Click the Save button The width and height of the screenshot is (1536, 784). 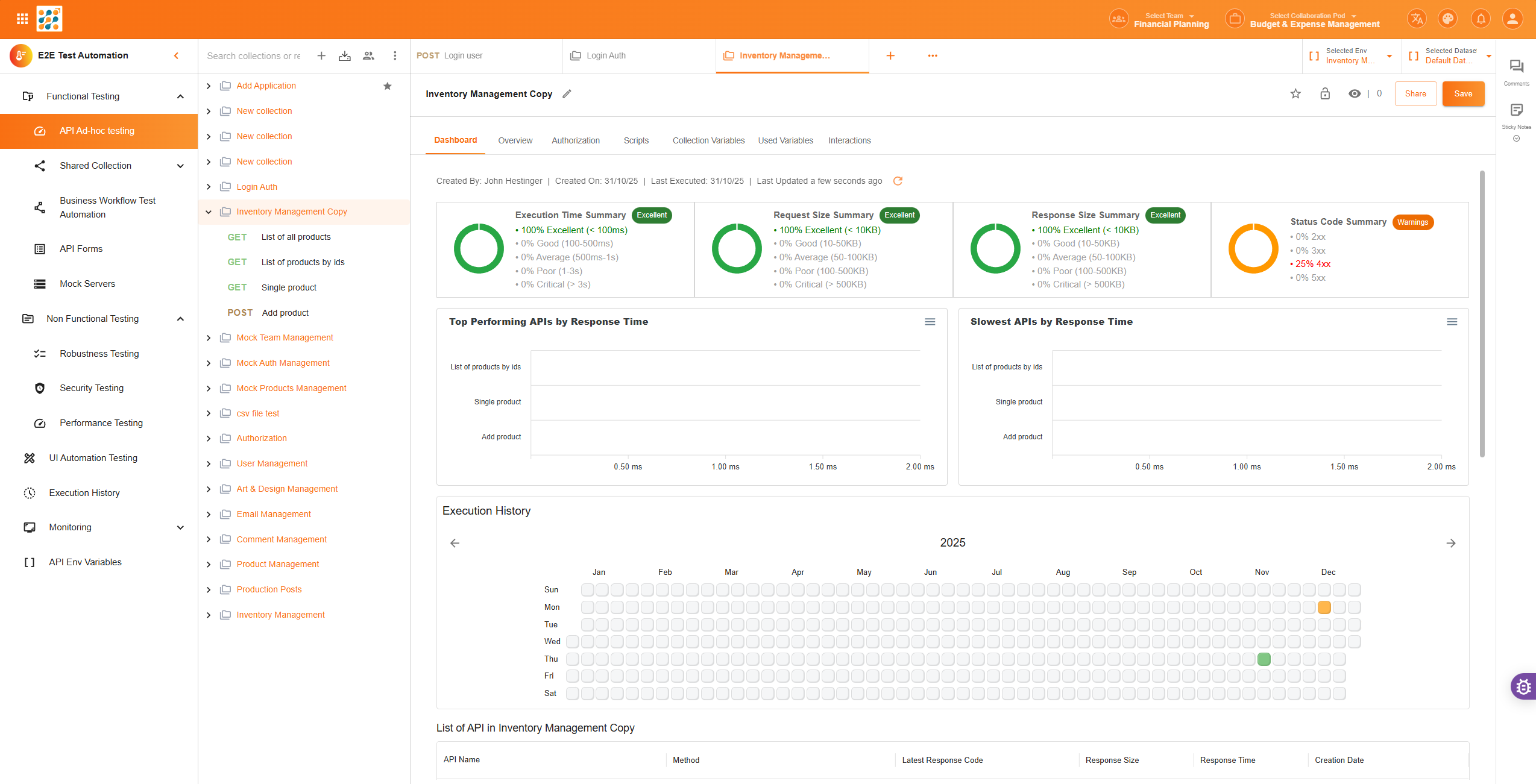tap(1462, 93)
